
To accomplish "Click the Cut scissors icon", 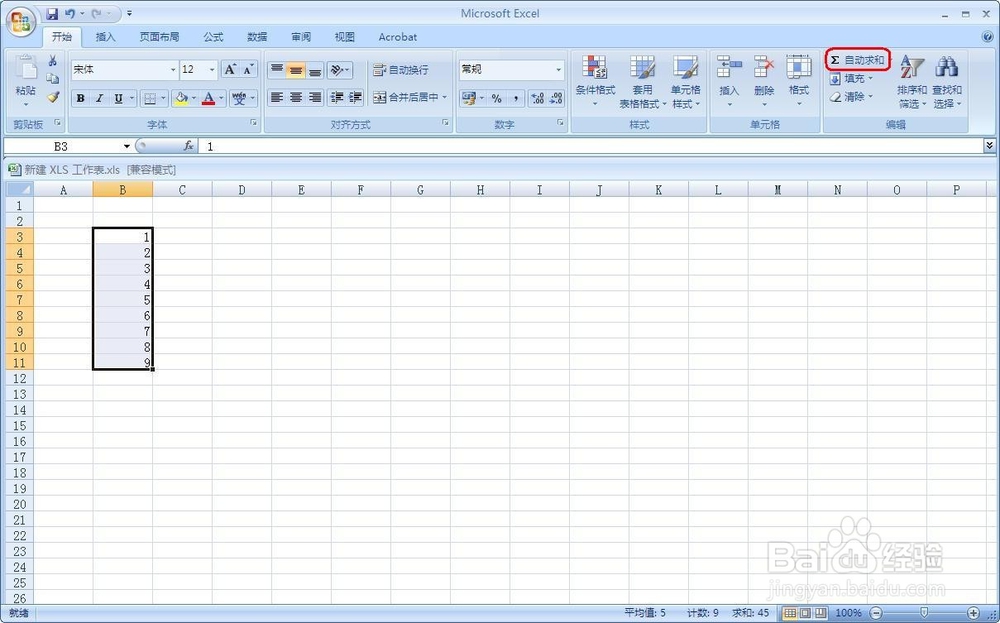I will pyautogui.click(x=53, y=61).
